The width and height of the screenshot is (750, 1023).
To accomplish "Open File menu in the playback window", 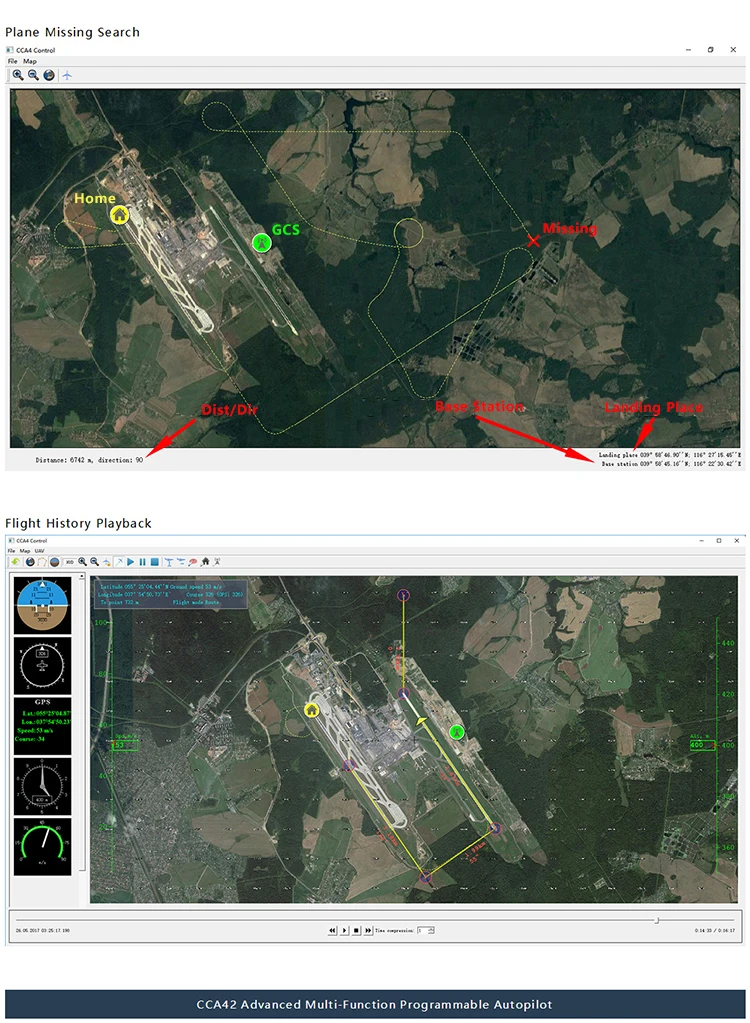I will [11, 551].
